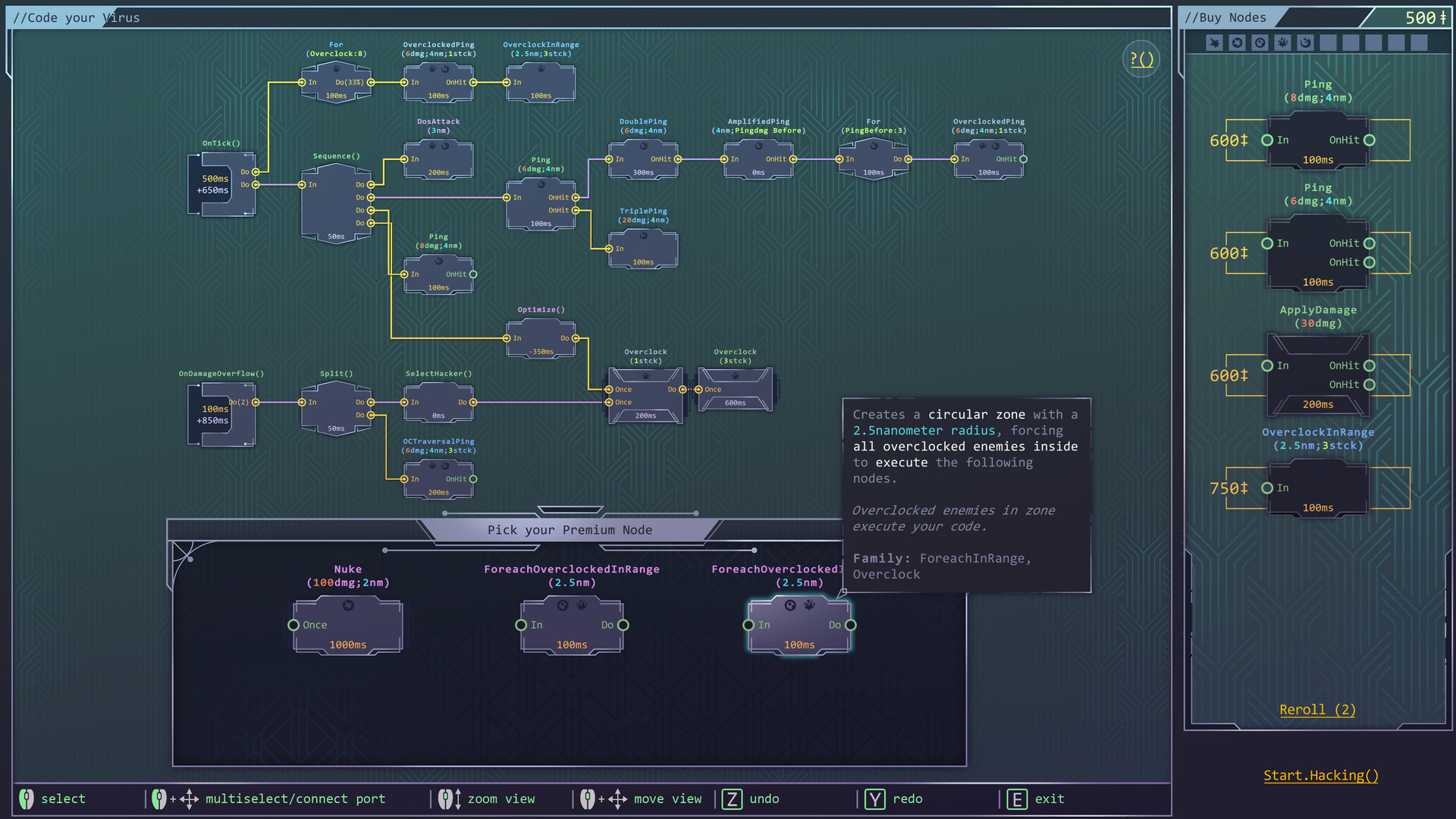Click the circular-target family icon in Buy Nodes bar
The height and width of the screenshot is (819, 1456).
1260,42
